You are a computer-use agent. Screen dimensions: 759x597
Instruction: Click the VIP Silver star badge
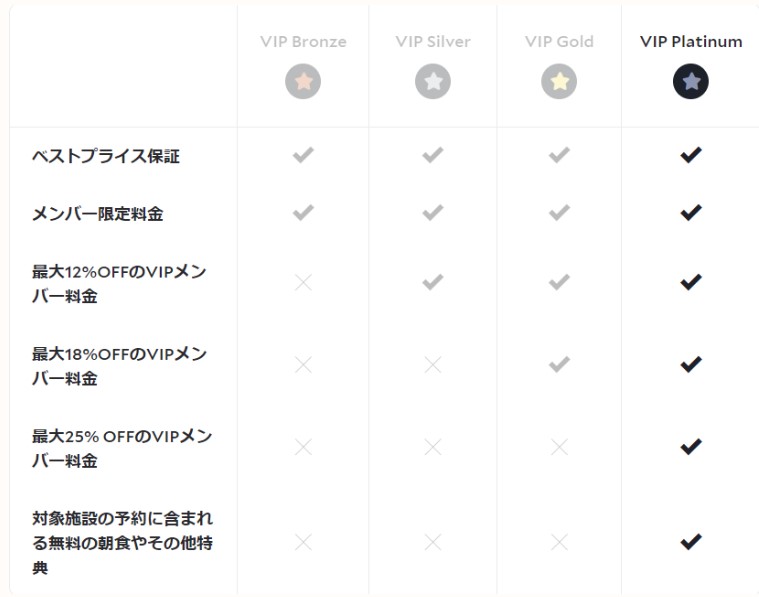(433, 81)
